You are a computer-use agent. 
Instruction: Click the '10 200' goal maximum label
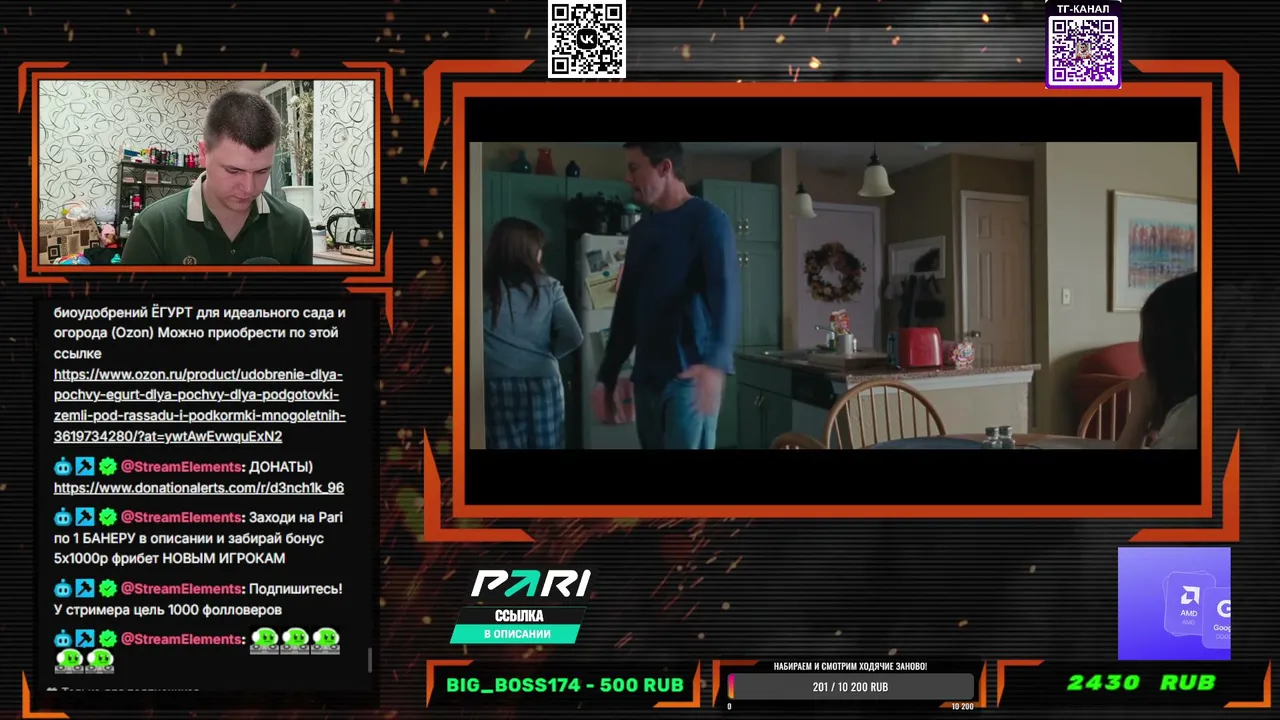(x=962, y=707)
